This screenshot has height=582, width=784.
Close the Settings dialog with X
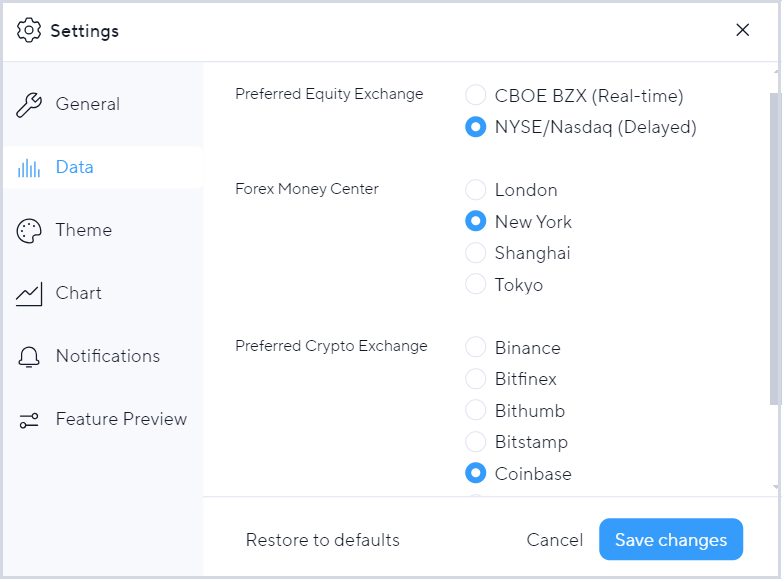click(742, 30)
